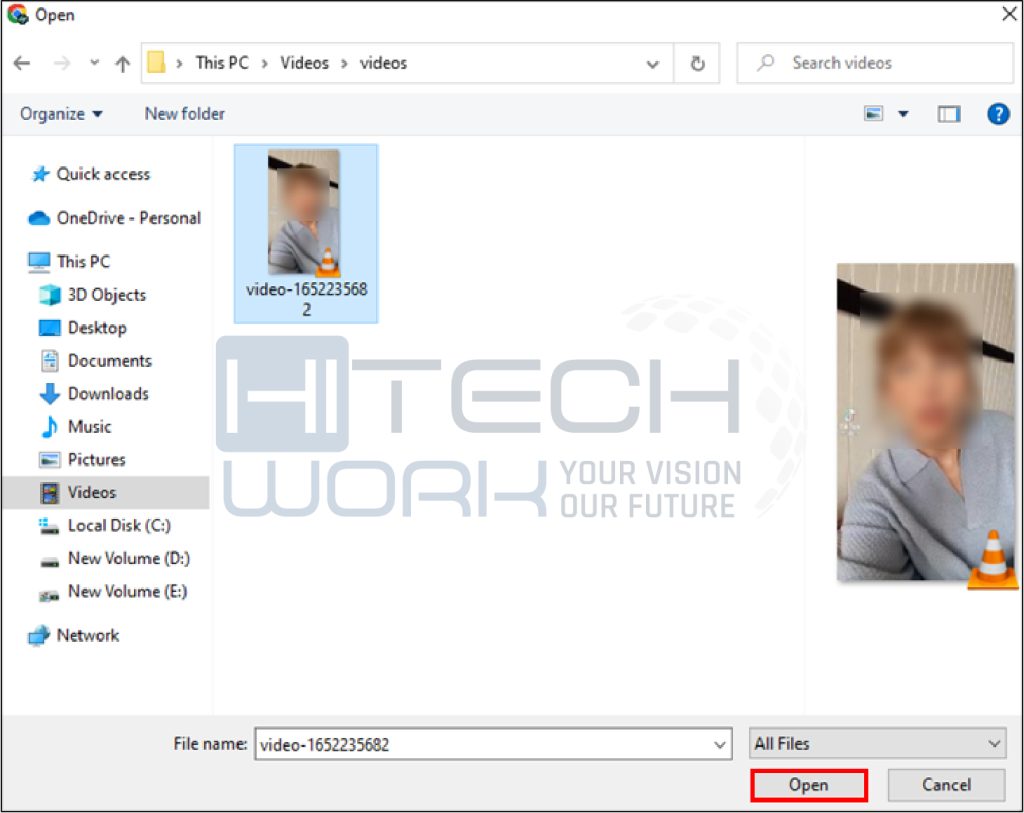This screenshot has width=1024, height=813.
Task: Open recent locations dropdown arrow
Action: coord(95,63)
